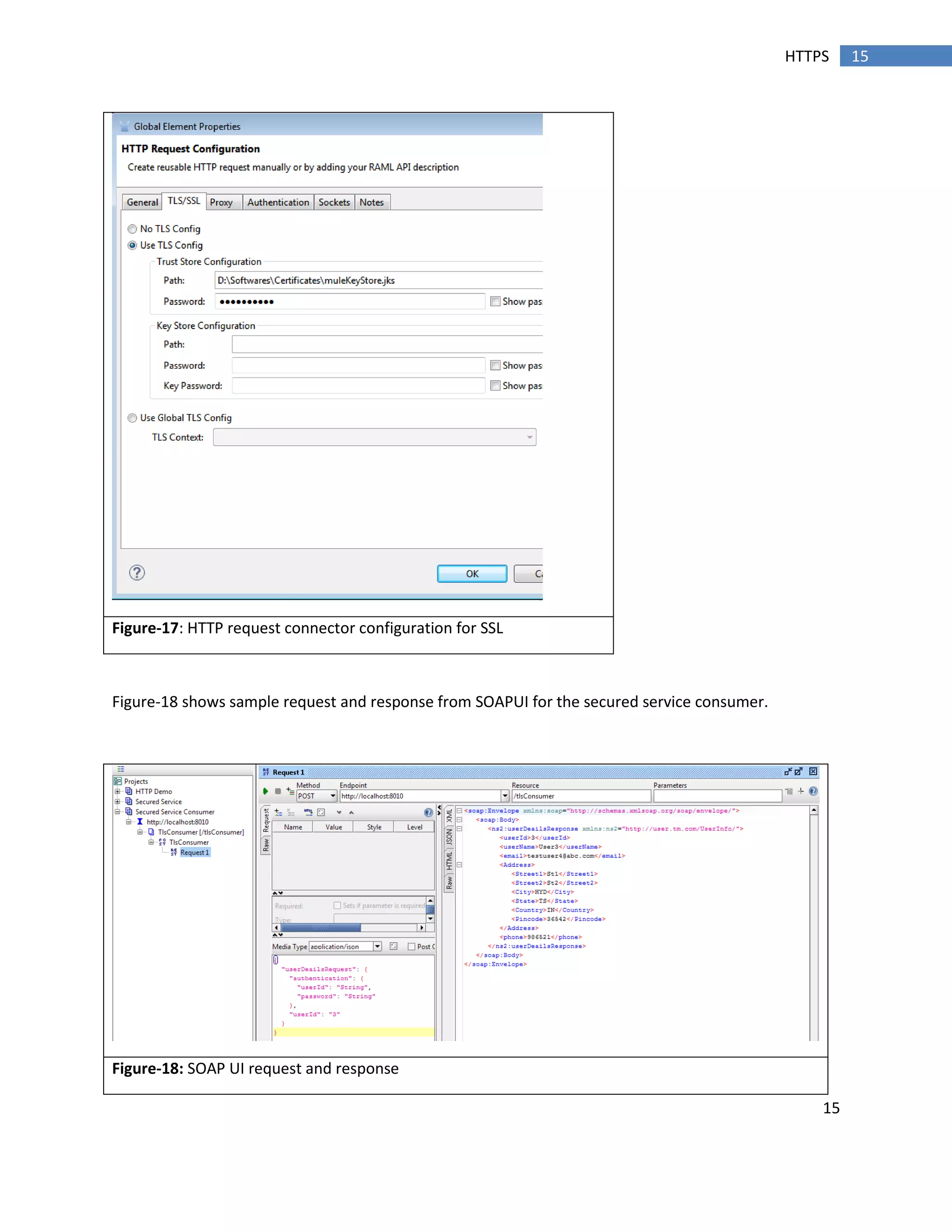The width and height of the screenshot is (952, 1232).
Task: Click parameter details scrollbar down arrow
Action: pos(430,919)
